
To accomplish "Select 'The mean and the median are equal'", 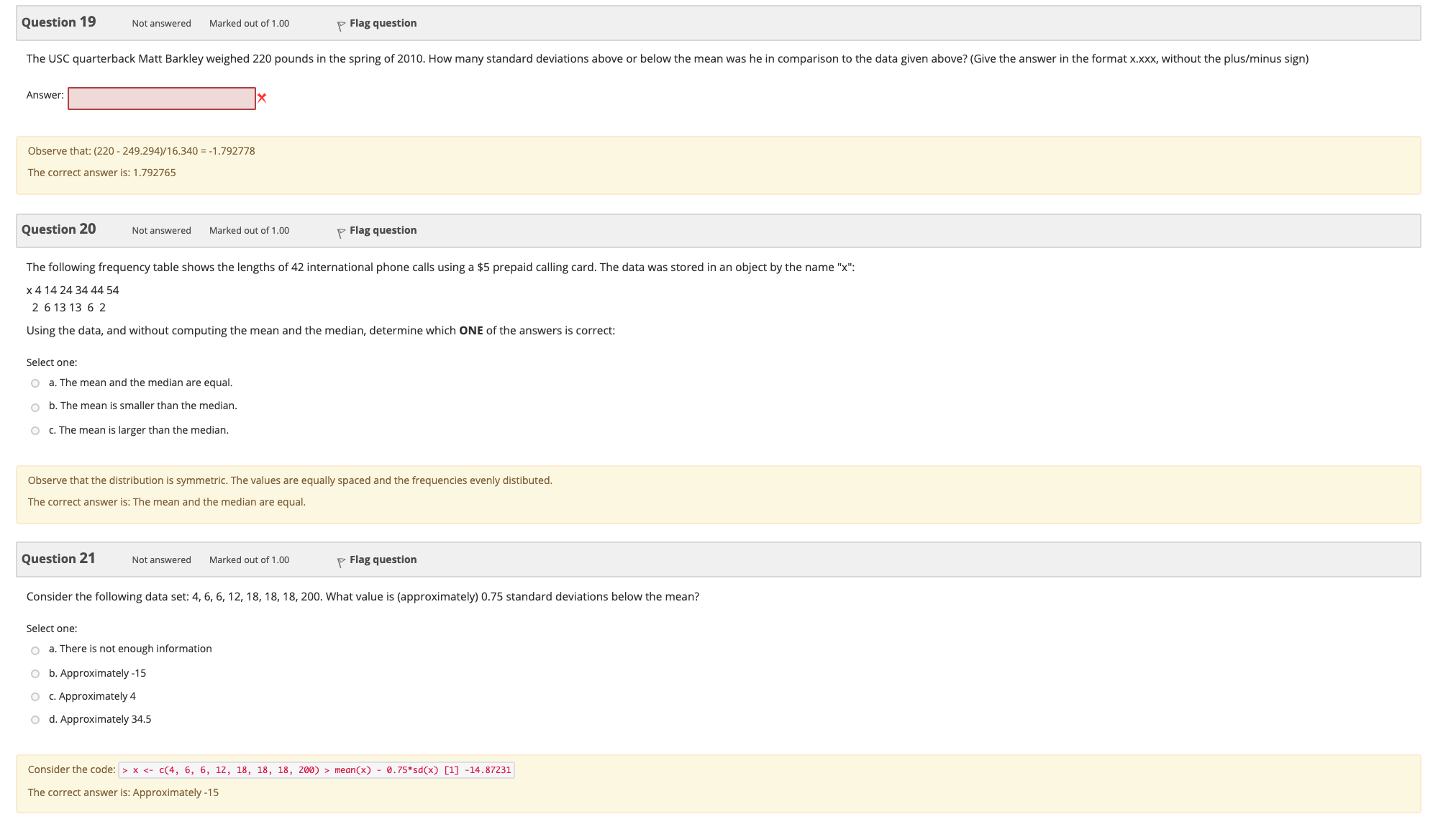I will 35,383.
